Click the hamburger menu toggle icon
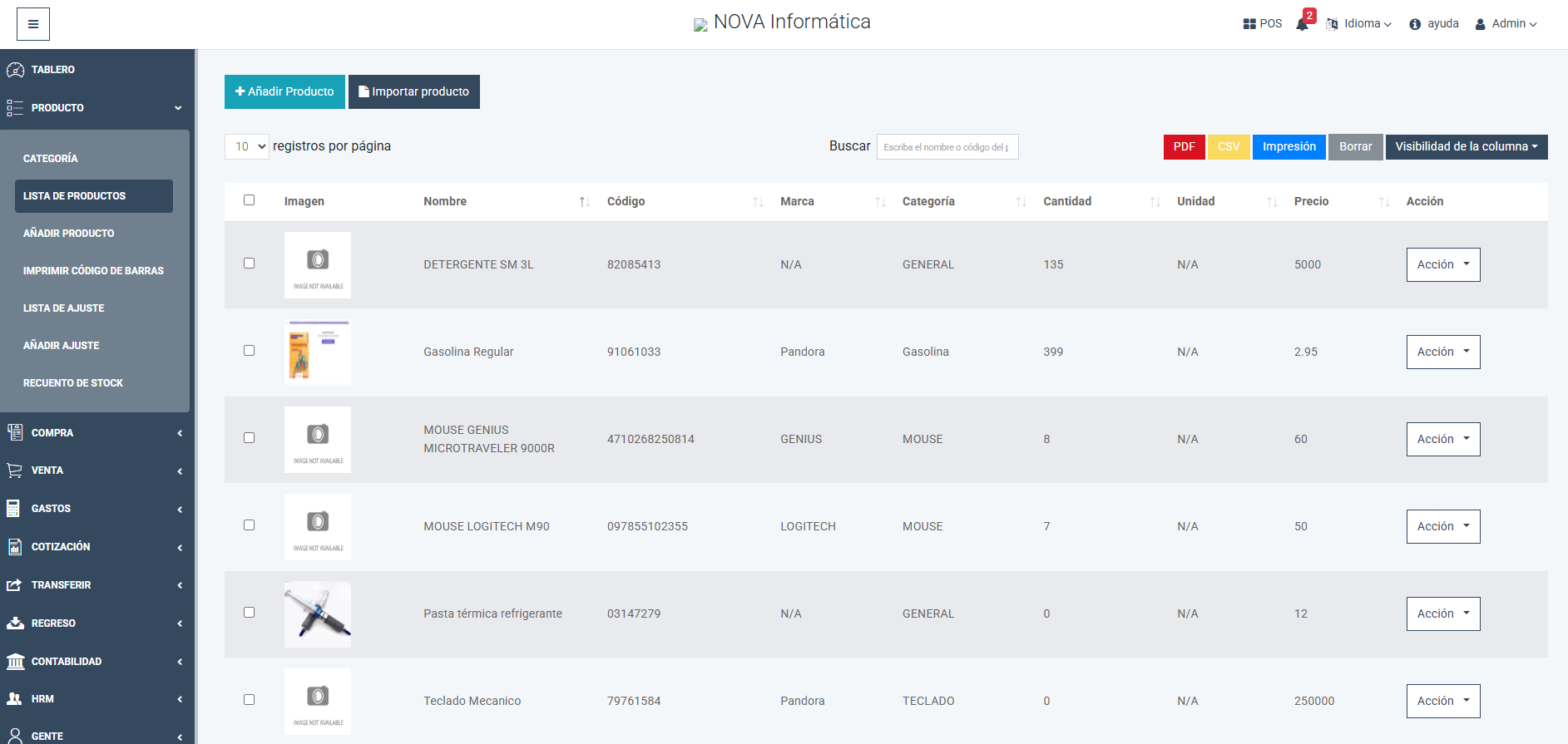1568x744 pixels. coord(33,24)
